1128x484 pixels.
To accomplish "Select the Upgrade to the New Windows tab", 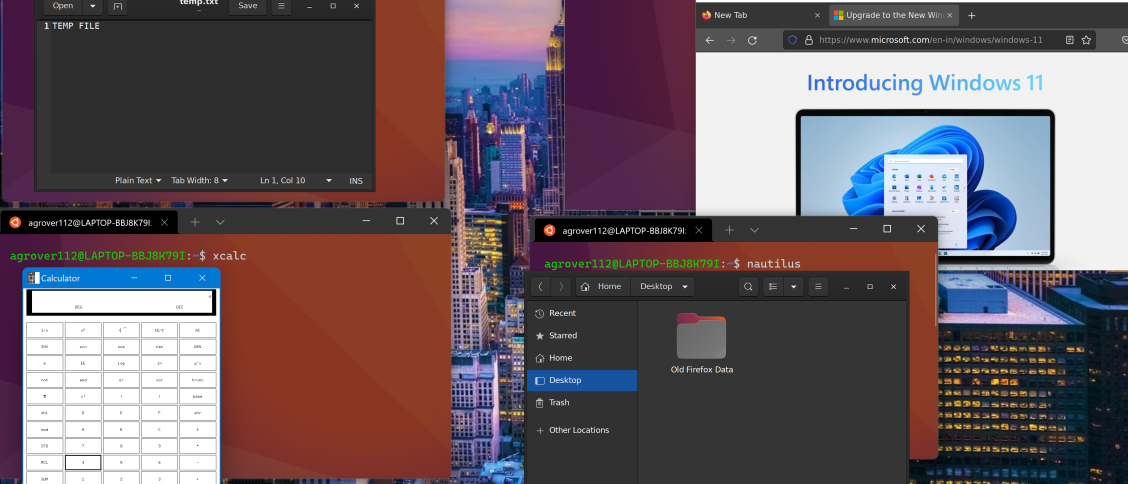I will coord(894,15).
